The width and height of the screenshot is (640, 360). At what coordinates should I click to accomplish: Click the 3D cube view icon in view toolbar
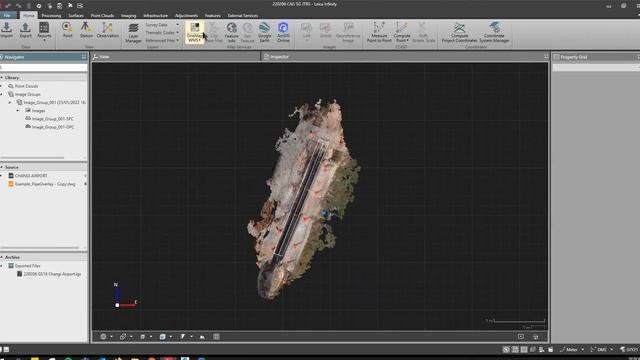162,337
